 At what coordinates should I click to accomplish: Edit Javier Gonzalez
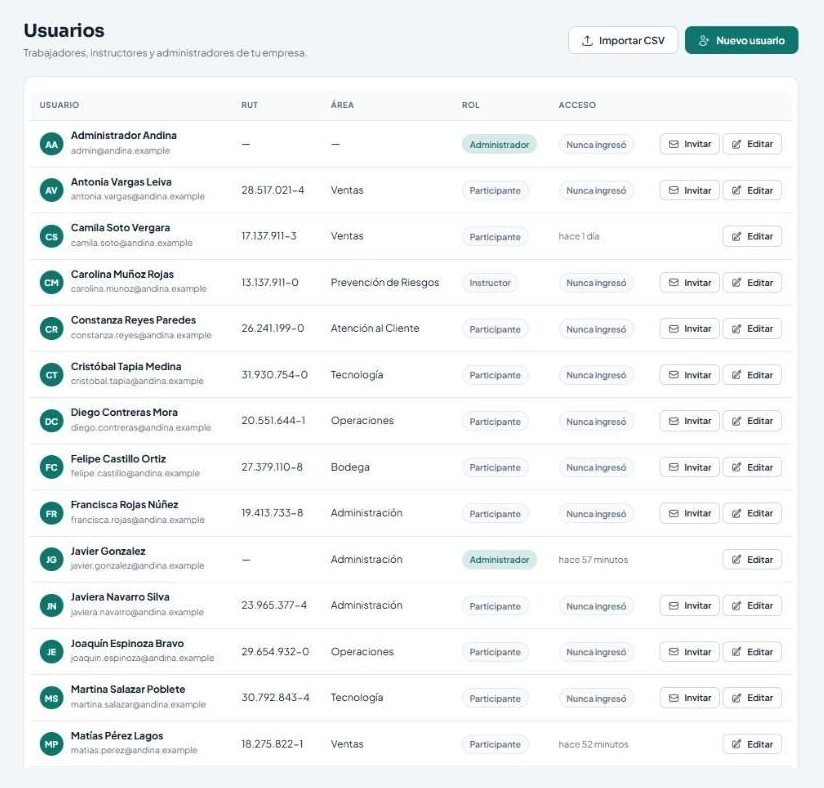tap(752, 559)
